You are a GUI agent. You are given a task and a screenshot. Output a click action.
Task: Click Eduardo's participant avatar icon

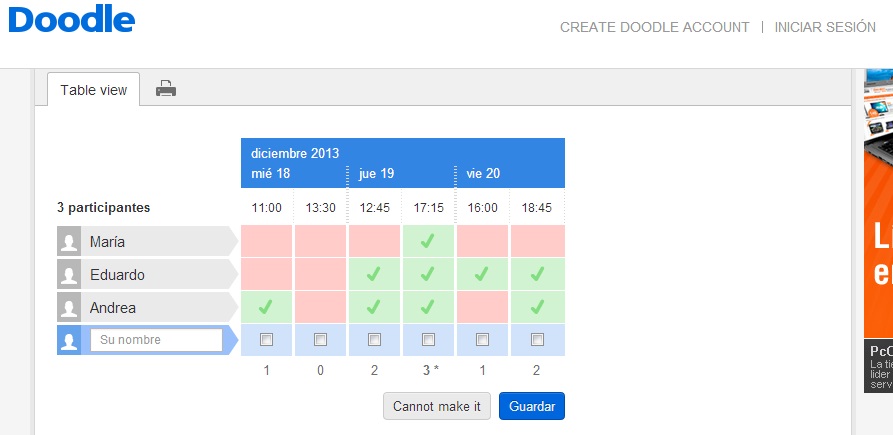point(69,274)
